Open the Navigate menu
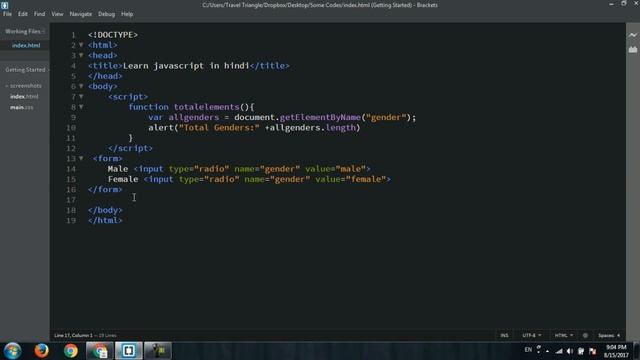Image resolution: width=640 pixels, height=360 pixels. (x=81, y=14)
